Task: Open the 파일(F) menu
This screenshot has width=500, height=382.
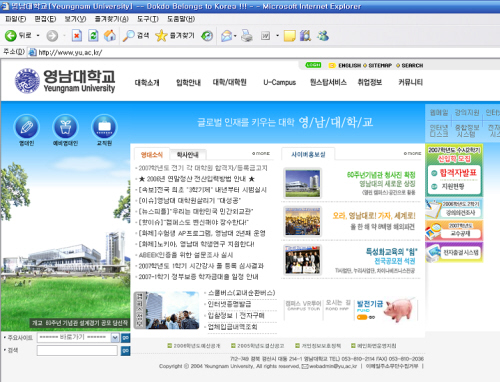Action: [x=15, y=19]
